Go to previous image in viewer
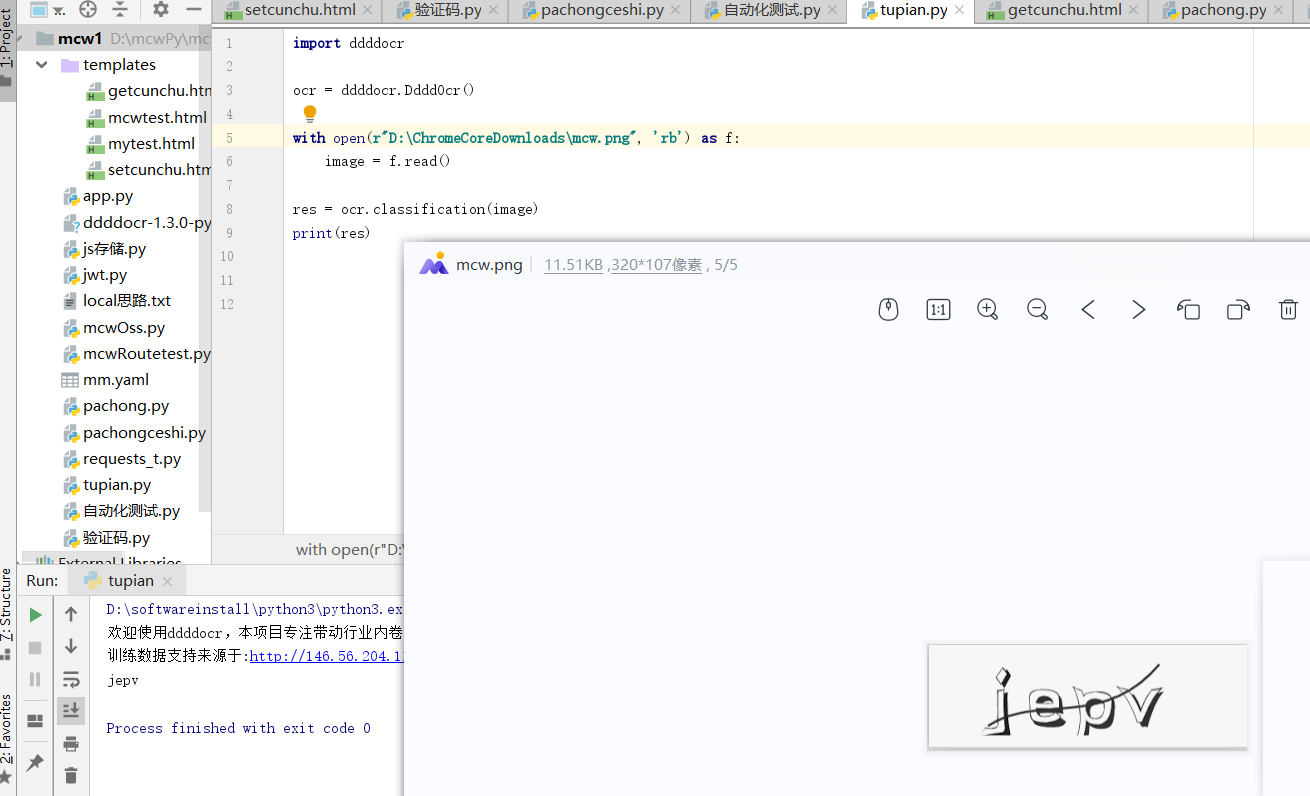This screenshot has height=796, width=1310. tap(1088, 310)
